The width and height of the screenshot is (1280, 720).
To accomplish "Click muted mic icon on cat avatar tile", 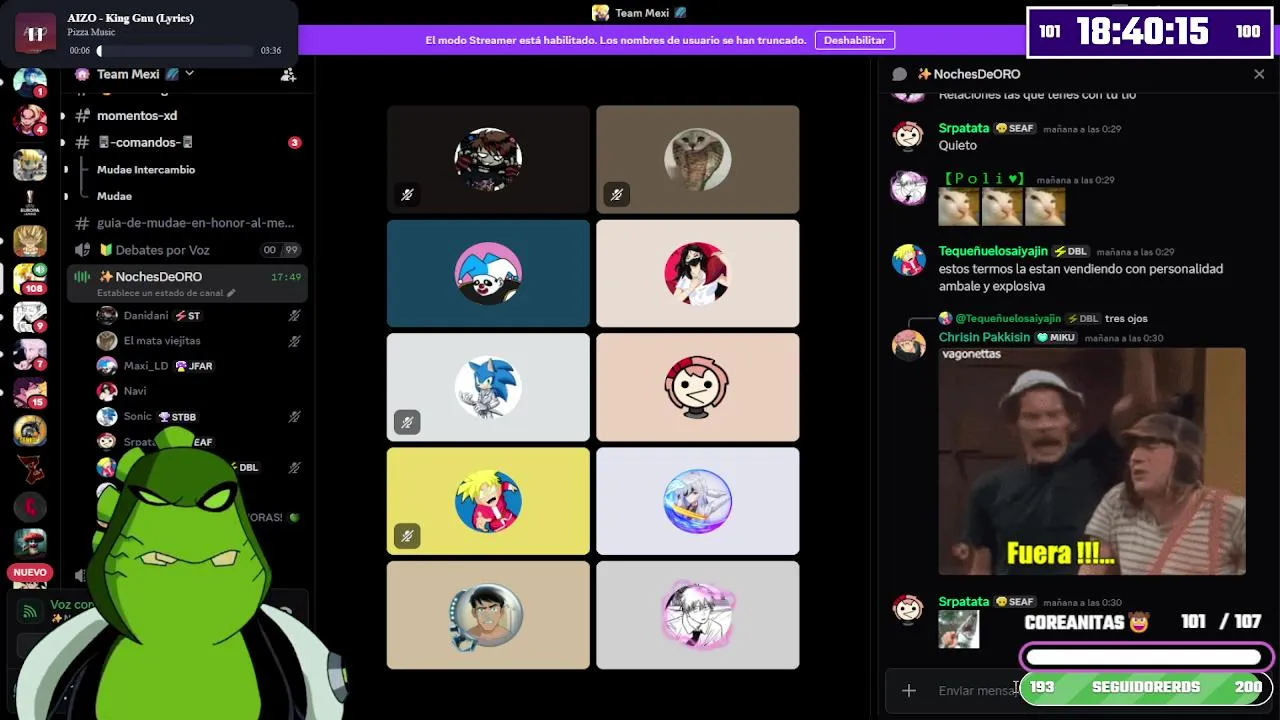I will 616,195.
